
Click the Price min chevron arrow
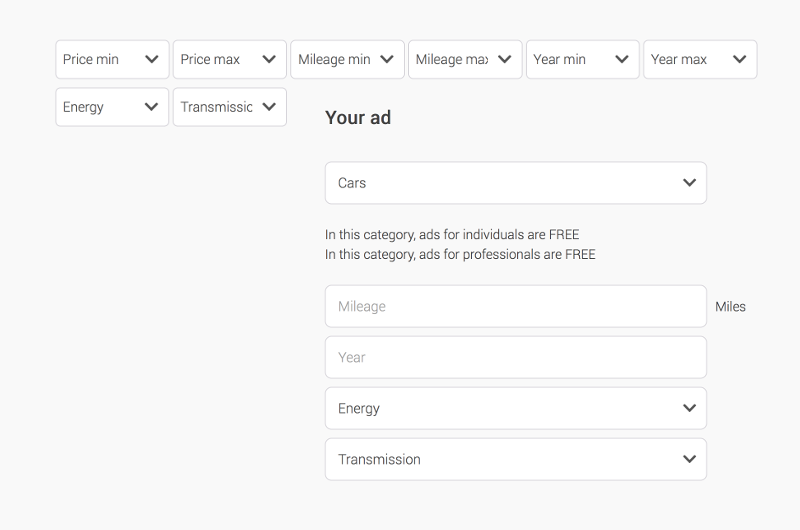tap(151, 59)
